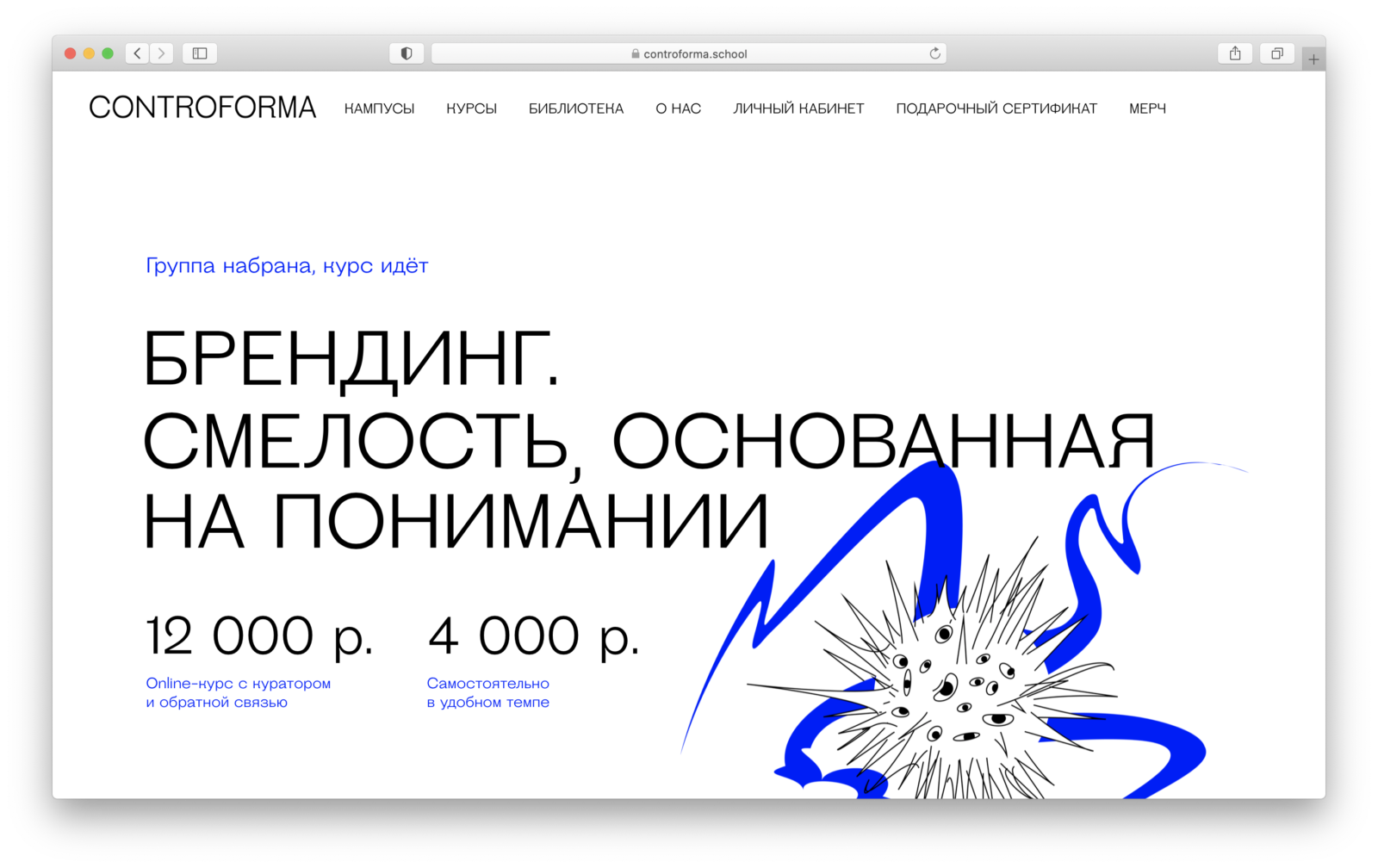Screen dimensions: 1378x868
Task: Visit the МЕРЧ store link
Action: pyautogui.click(x=1147, y=108)
